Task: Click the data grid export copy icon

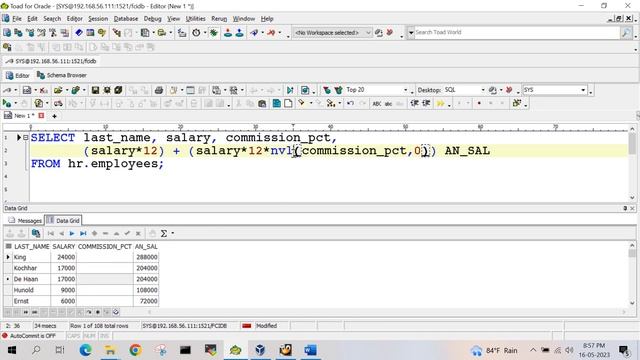Action: pos(36,233)
